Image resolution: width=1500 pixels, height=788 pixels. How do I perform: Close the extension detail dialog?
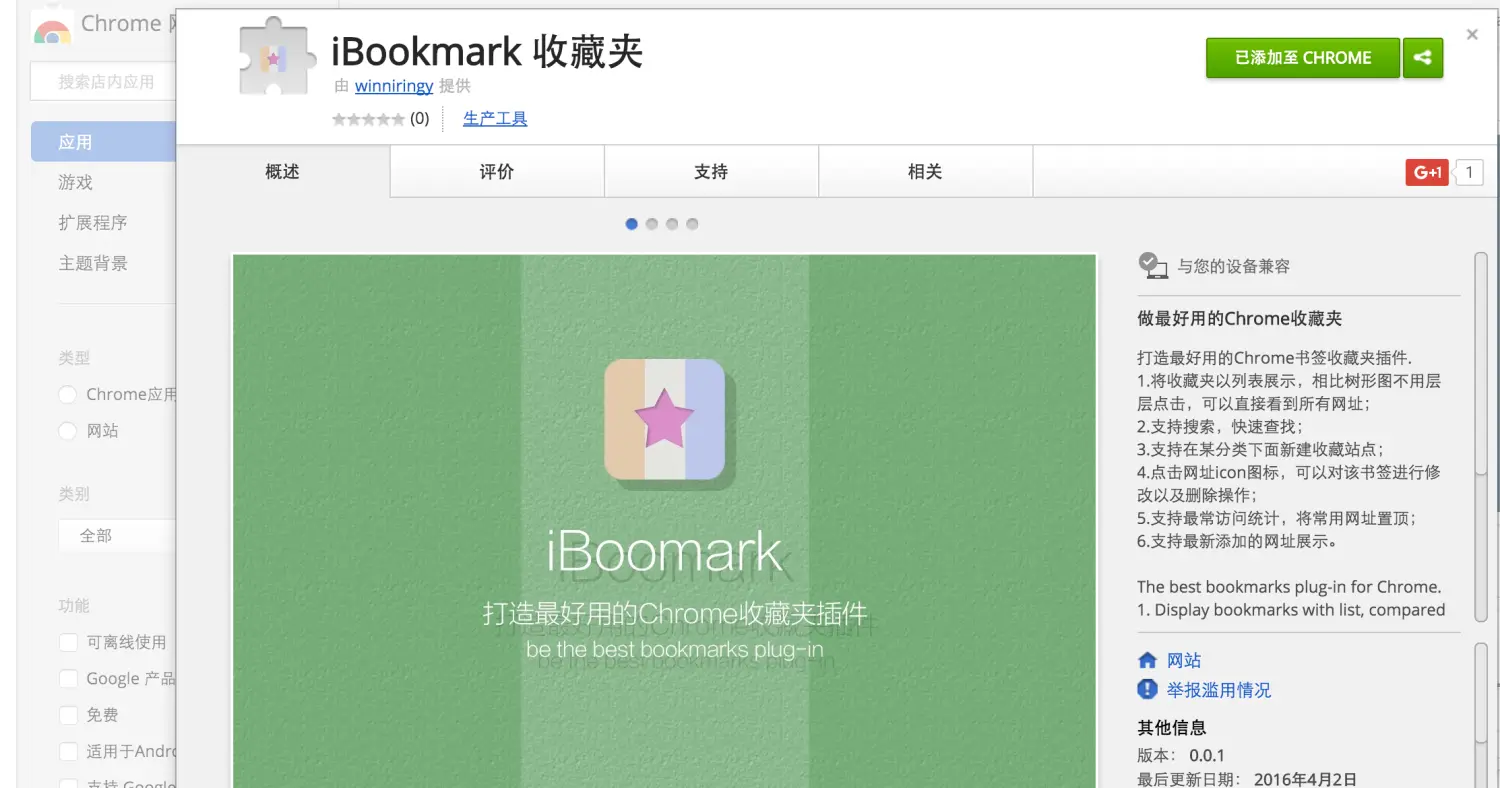tap(1472, 34)
